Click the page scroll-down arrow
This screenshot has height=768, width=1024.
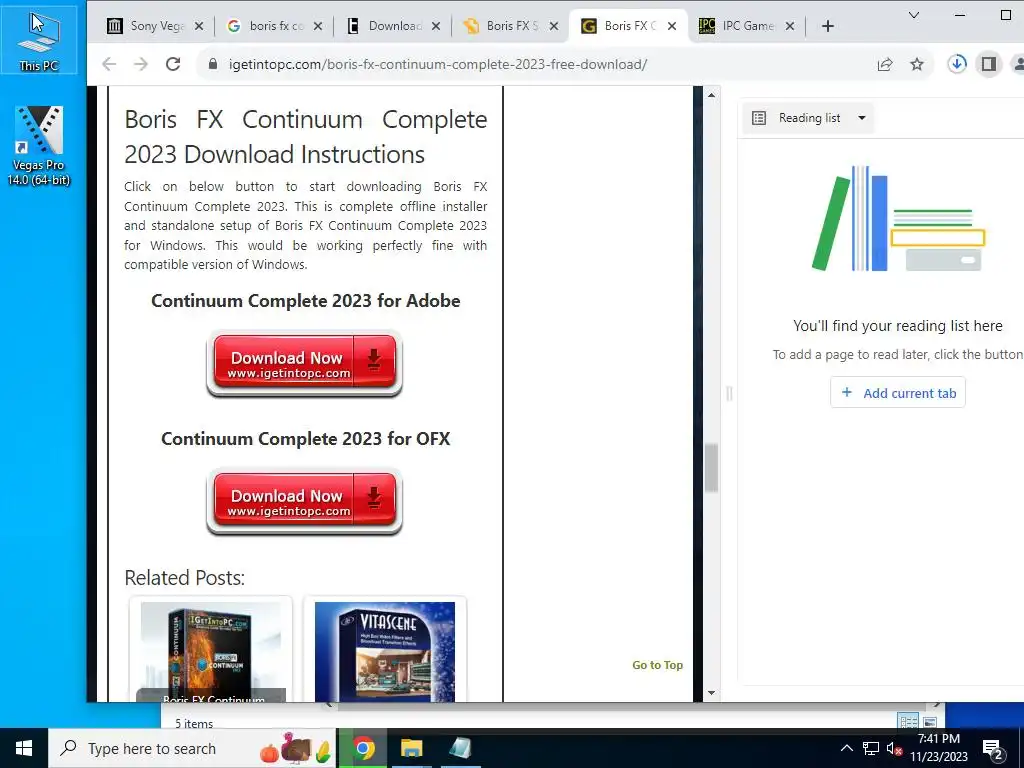711,693
